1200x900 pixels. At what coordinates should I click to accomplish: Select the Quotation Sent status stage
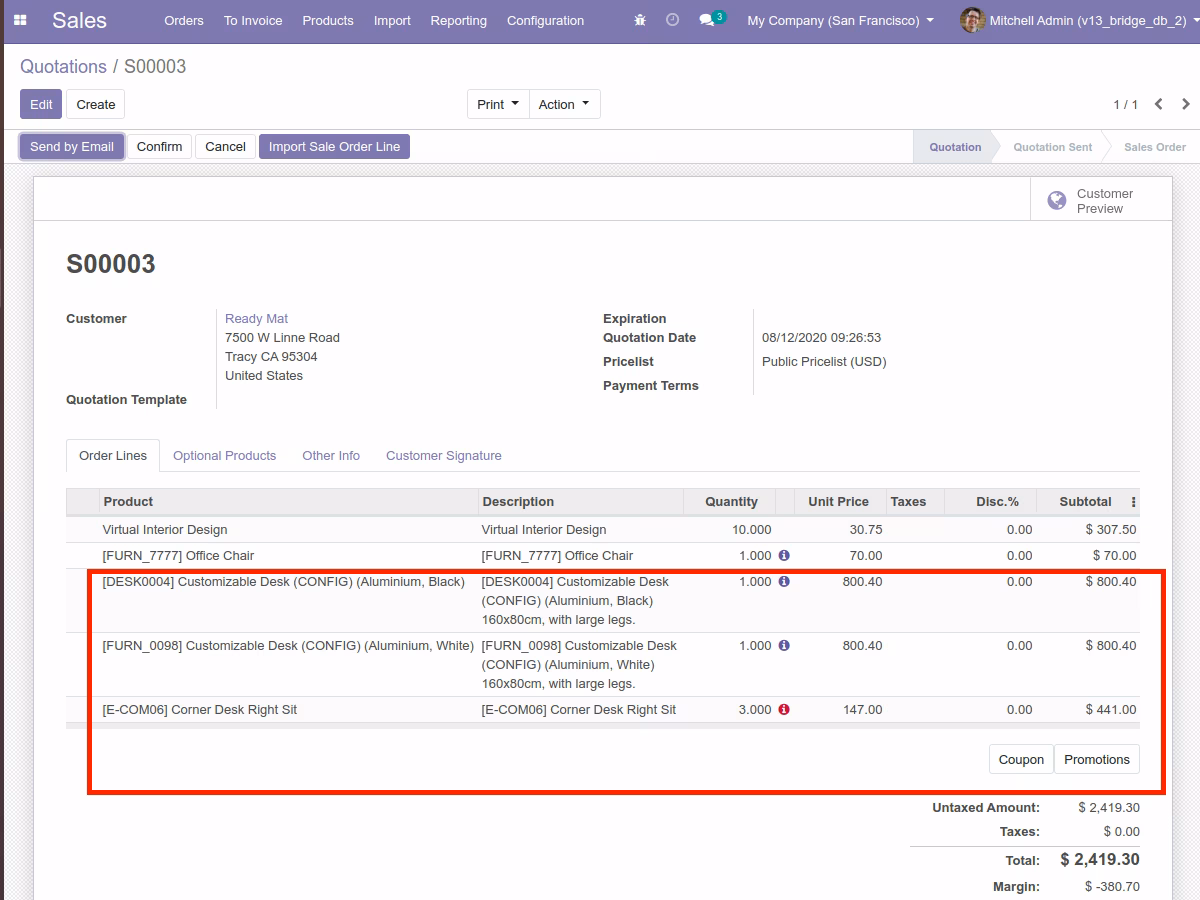[x=1052, y=146]
